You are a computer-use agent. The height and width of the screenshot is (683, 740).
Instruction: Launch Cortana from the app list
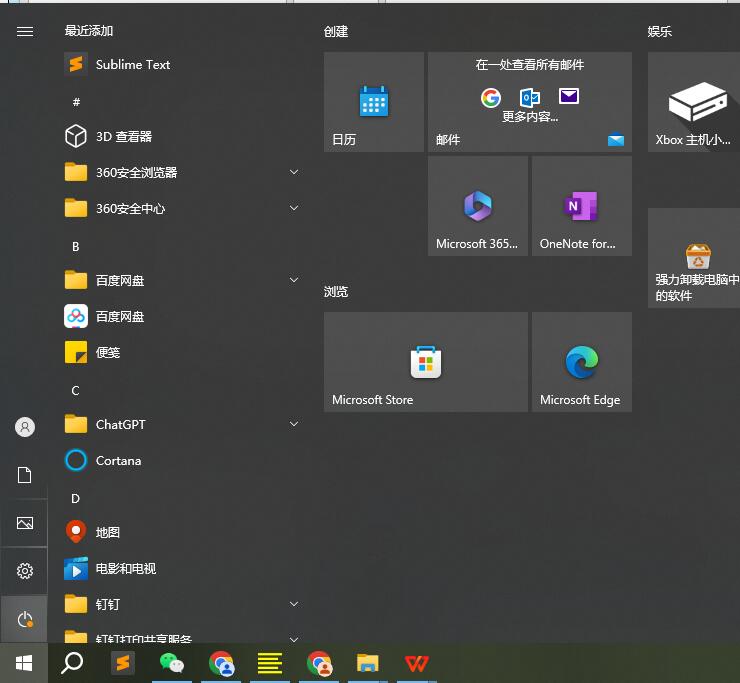tap(118, 461)
